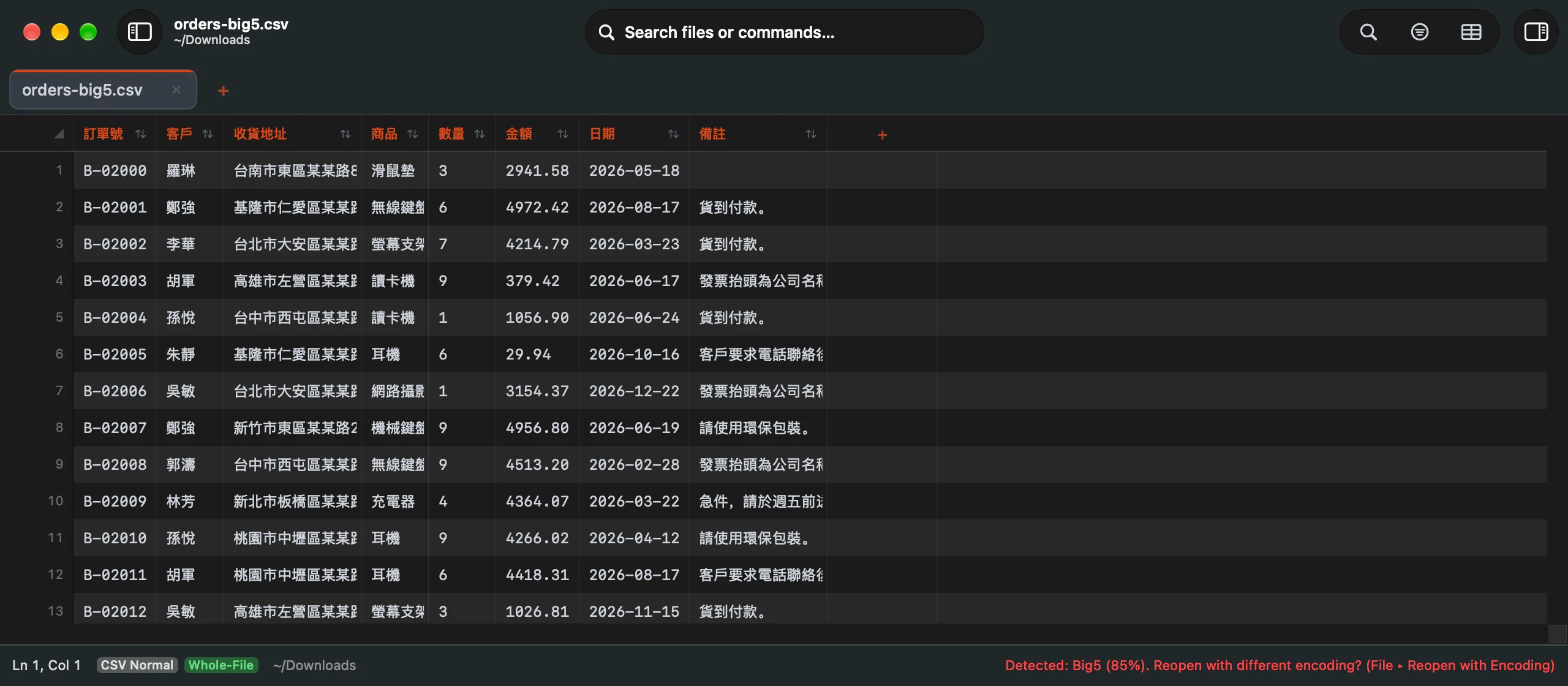
Task: Sort by 備註 column arrows
Action: (x=811, y=134)
